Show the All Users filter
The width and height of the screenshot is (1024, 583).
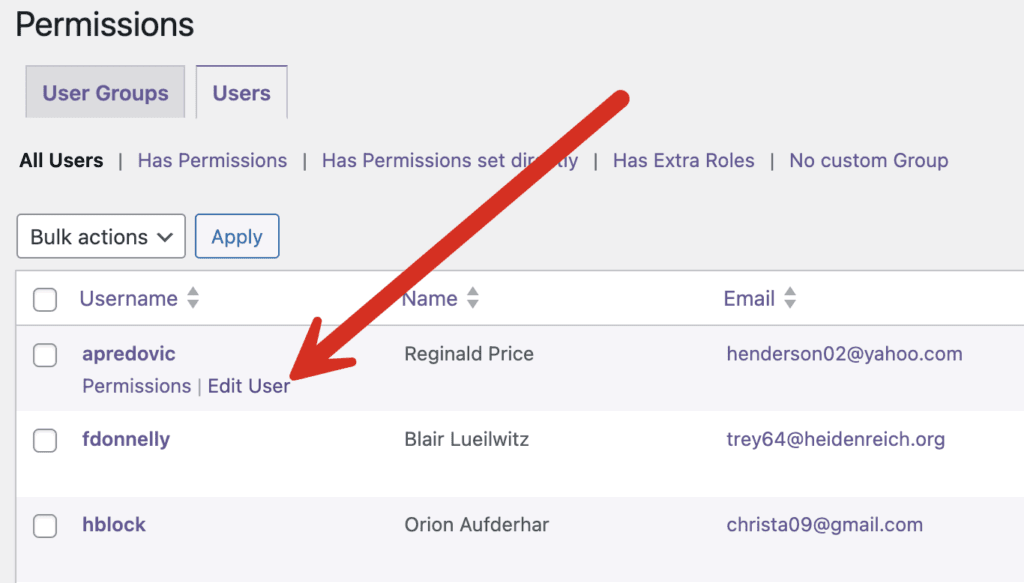[61, 160]
